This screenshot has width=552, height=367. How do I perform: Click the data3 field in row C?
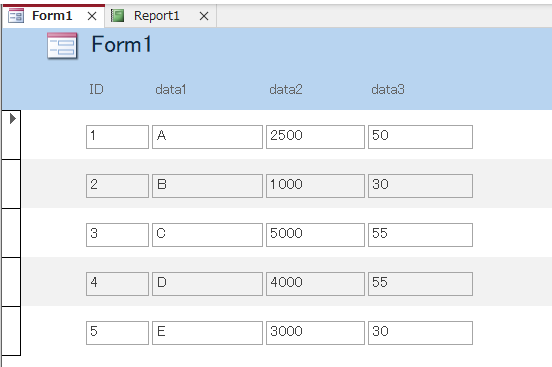coord(420,235)
